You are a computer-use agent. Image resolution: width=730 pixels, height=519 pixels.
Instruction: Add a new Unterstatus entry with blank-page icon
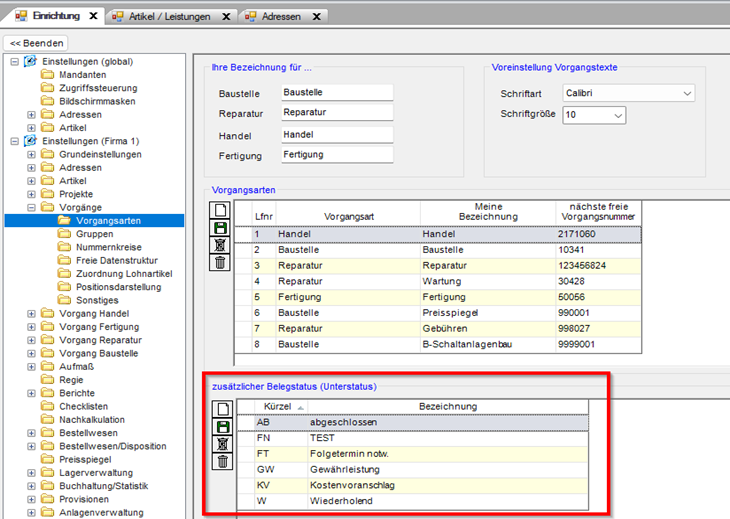click(221, 409)
